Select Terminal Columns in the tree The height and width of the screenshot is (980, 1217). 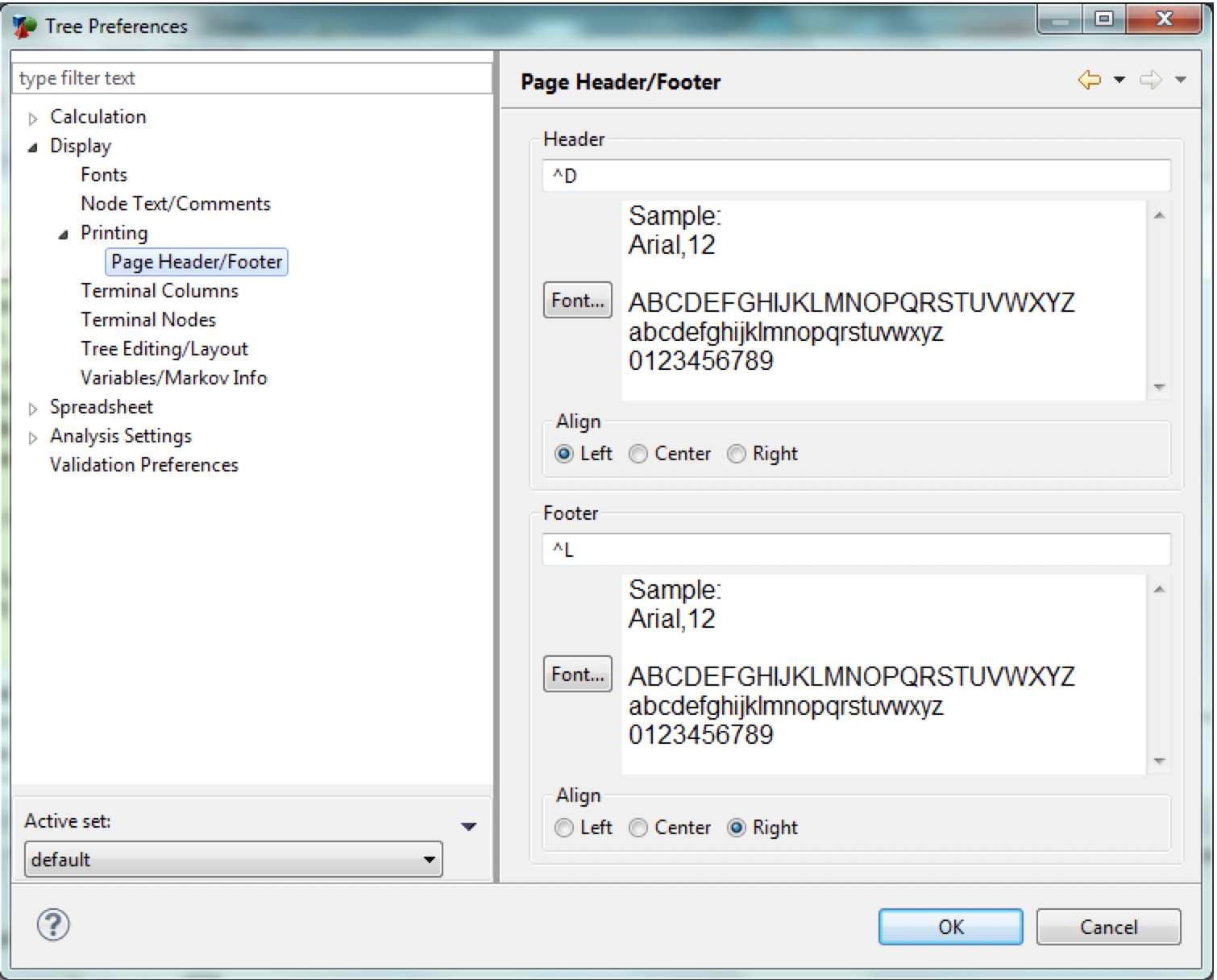[x=160, y=291]
